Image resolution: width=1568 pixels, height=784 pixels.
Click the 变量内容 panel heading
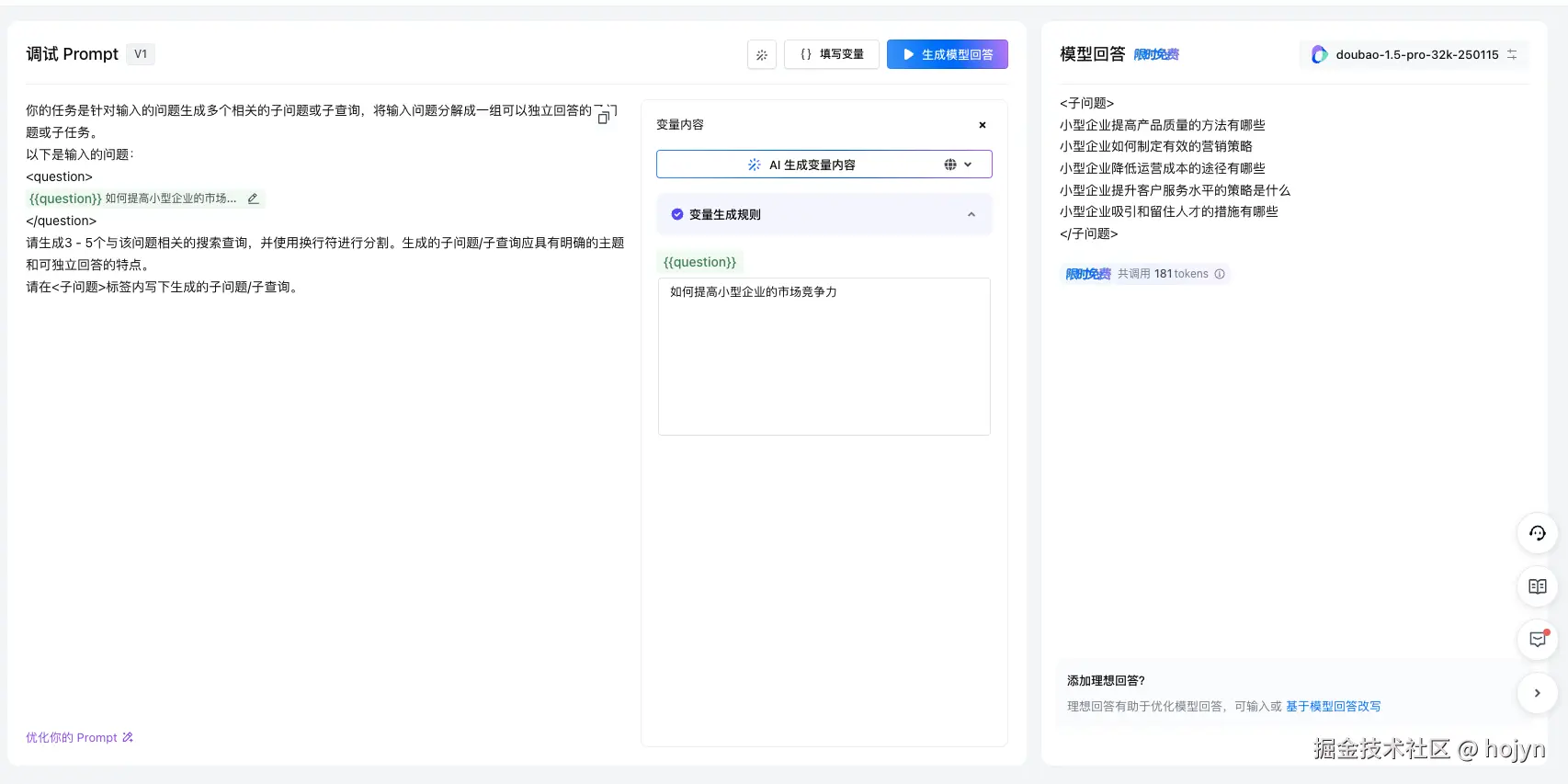[680, 125]
